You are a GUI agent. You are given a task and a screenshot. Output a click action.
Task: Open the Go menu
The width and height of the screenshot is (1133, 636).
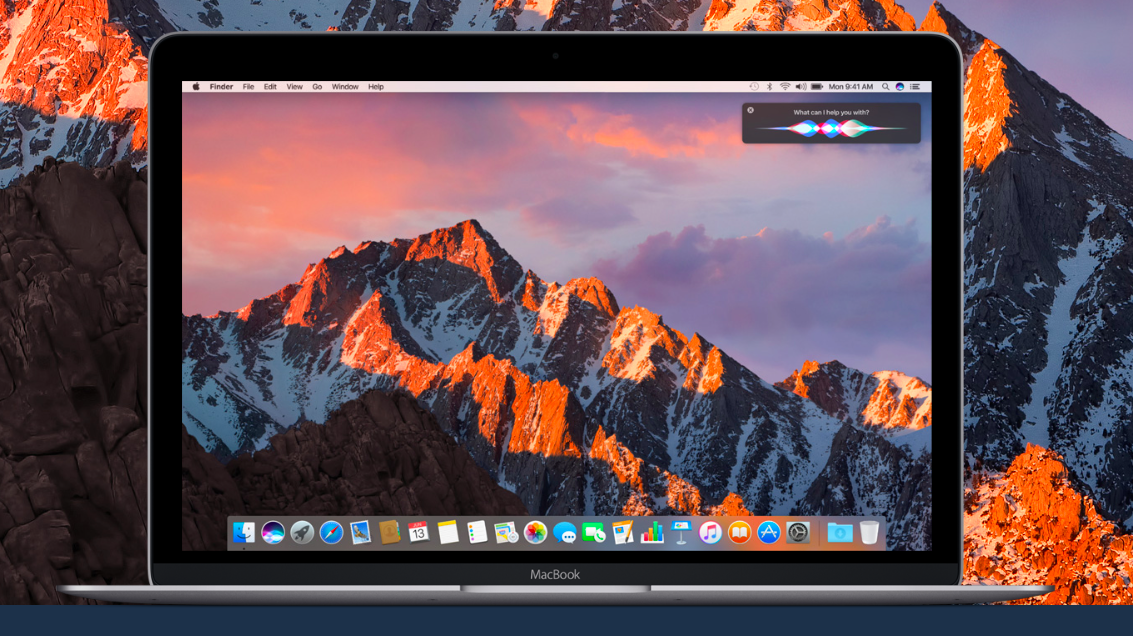pyautogui.click(x=317, y=87)
